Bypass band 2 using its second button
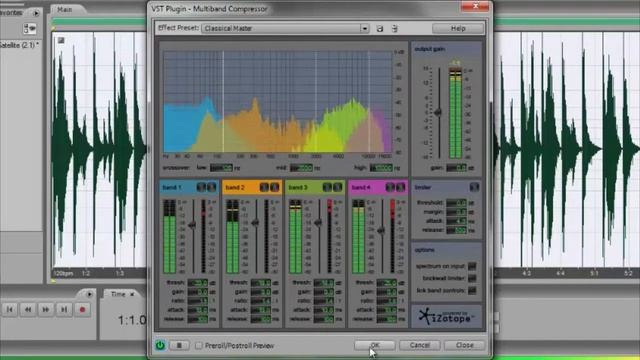Screen dimensions: 640x360 coord(274,187)
